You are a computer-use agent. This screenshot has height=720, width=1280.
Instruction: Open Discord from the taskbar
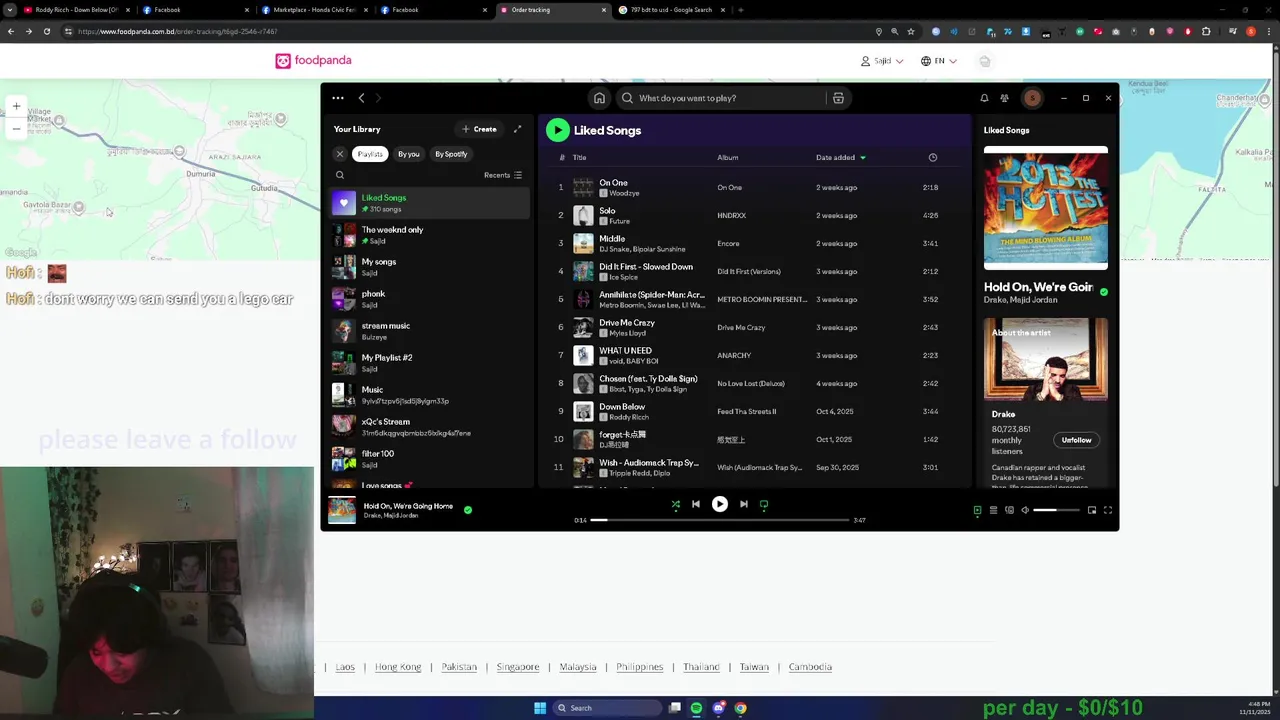click(x=718, y=708)
